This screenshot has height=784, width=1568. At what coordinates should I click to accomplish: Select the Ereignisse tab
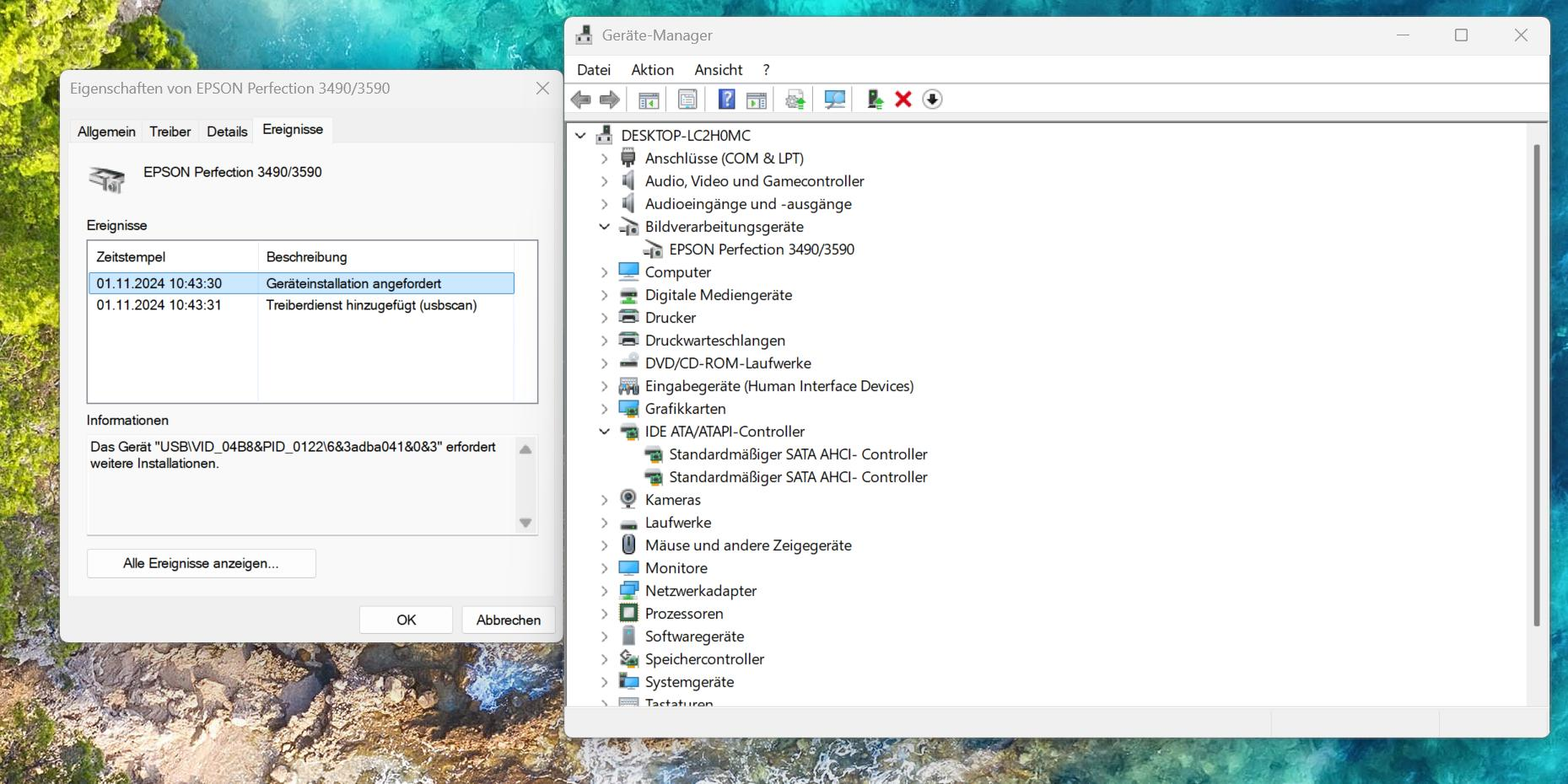click(x=293, y=129)
